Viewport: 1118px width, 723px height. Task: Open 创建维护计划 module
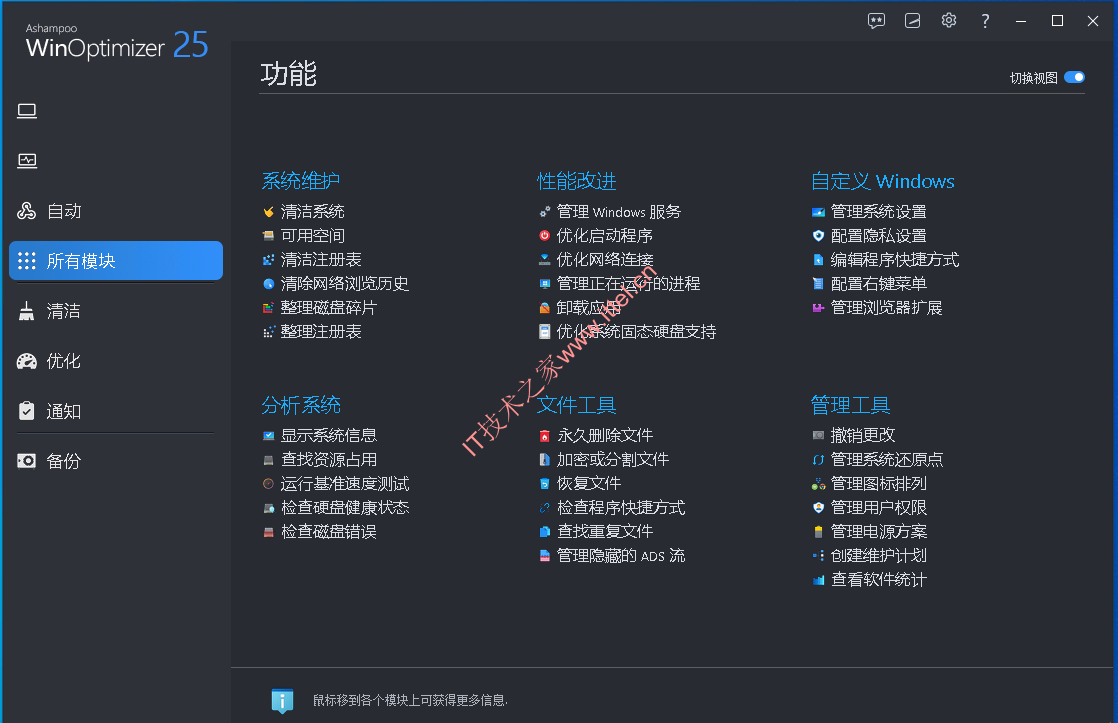878,556
